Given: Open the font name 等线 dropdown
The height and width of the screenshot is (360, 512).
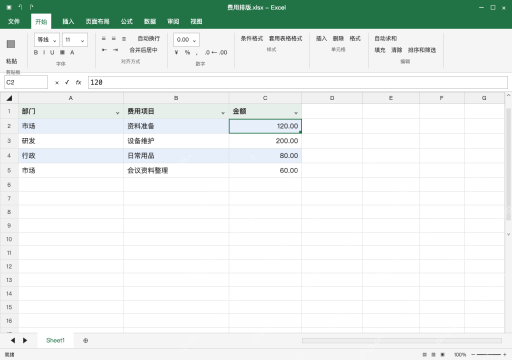Looking at the screenshot, I should pyautogui.click(x=47, y=40).
